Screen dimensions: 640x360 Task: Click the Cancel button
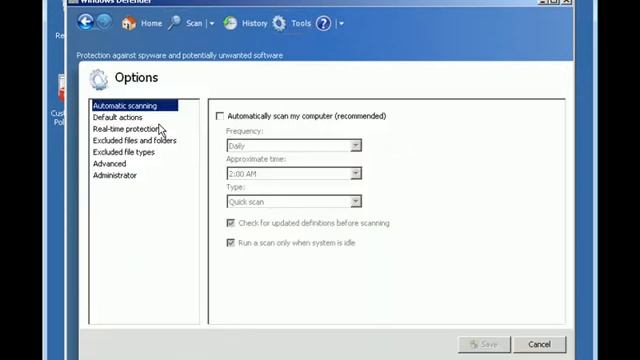(x=540, y=344)
